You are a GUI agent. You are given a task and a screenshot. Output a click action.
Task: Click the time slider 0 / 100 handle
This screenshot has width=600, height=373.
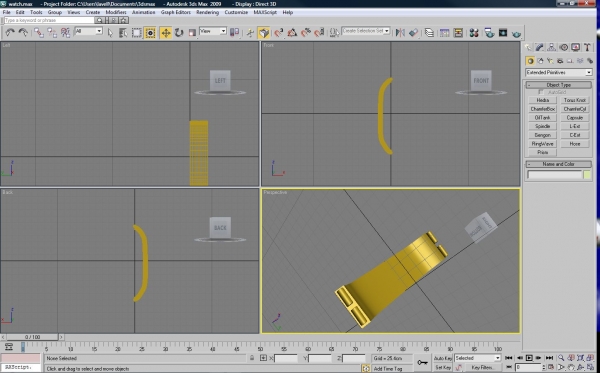32,337
